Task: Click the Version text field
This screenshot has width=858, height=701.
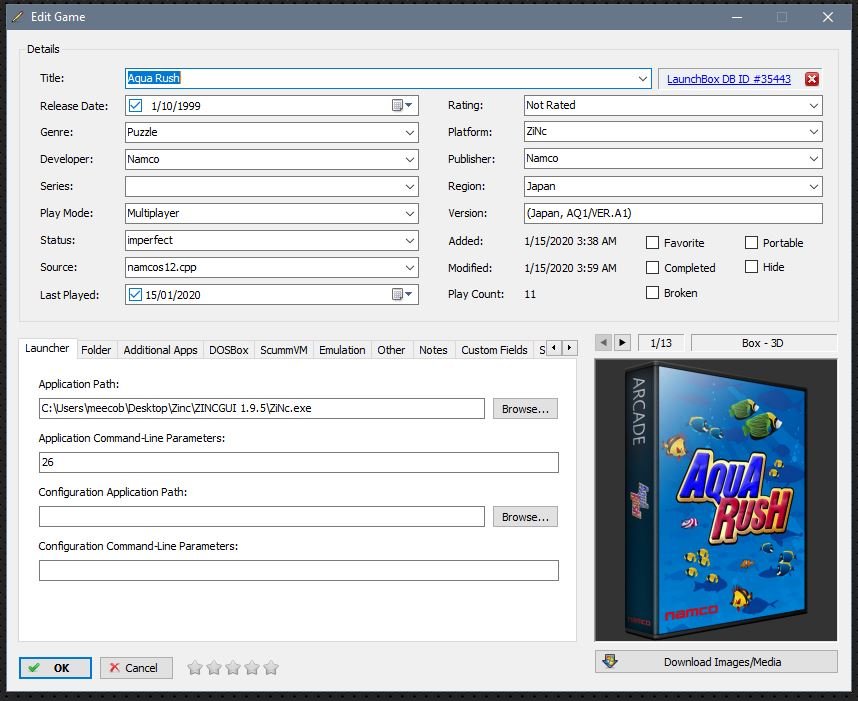Action: click(673, 213)
